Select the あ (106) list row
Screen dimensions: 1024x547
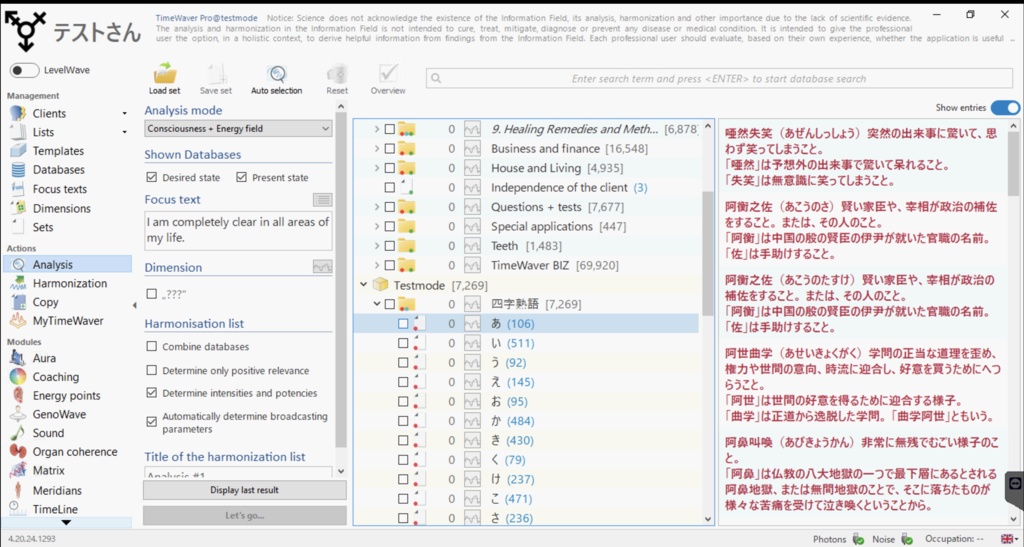526,323
